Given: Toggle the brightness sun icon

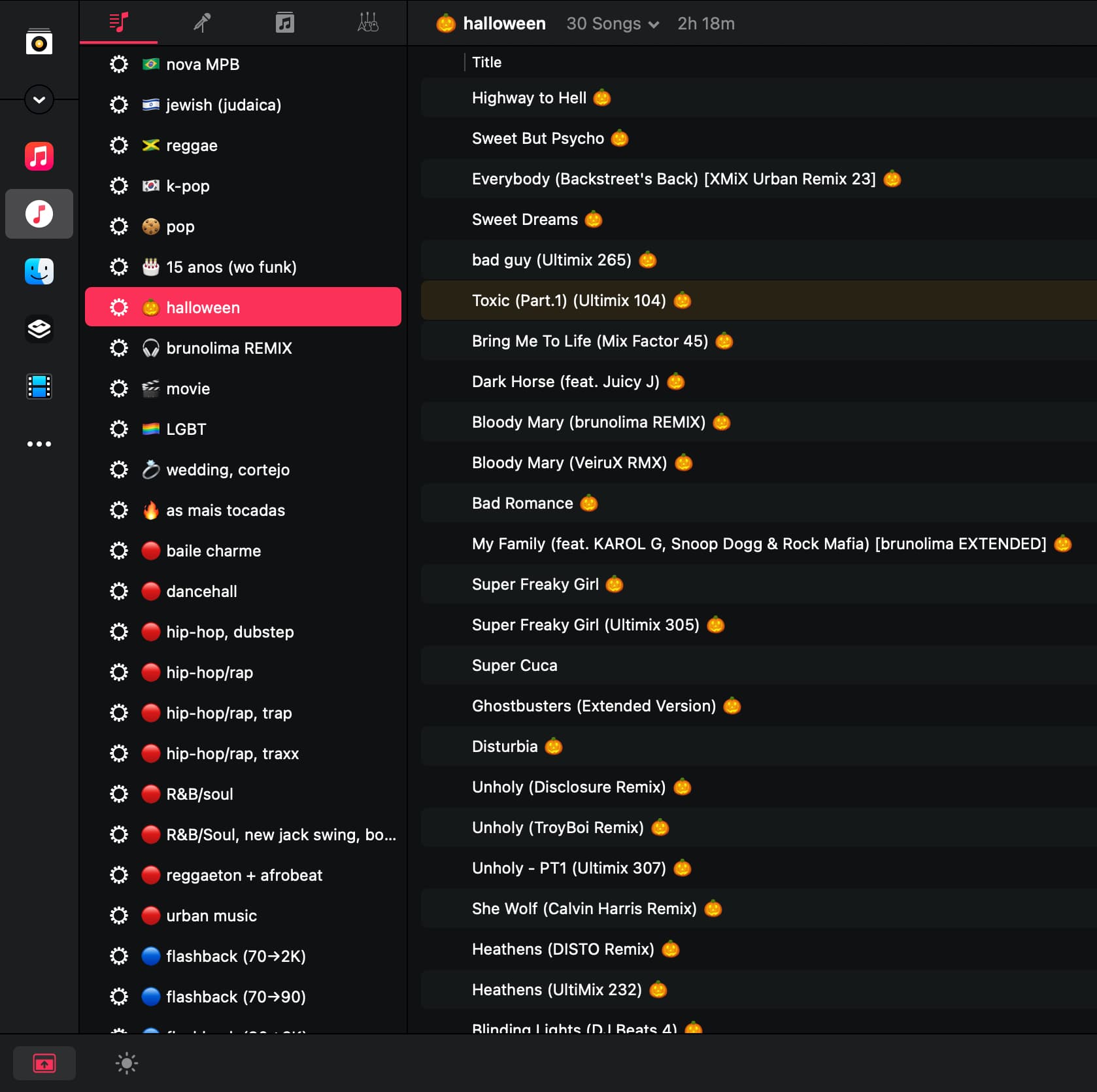Looking at the screenshot, I should point(127,1063).
